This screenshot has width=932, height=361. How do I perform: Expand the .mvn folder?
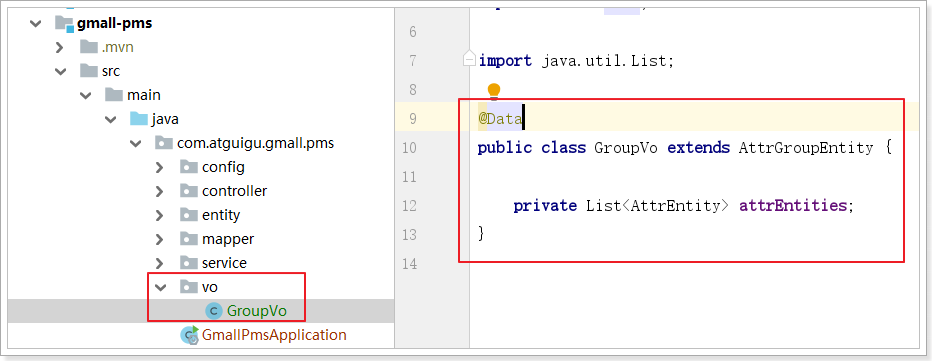click(60, 47)
